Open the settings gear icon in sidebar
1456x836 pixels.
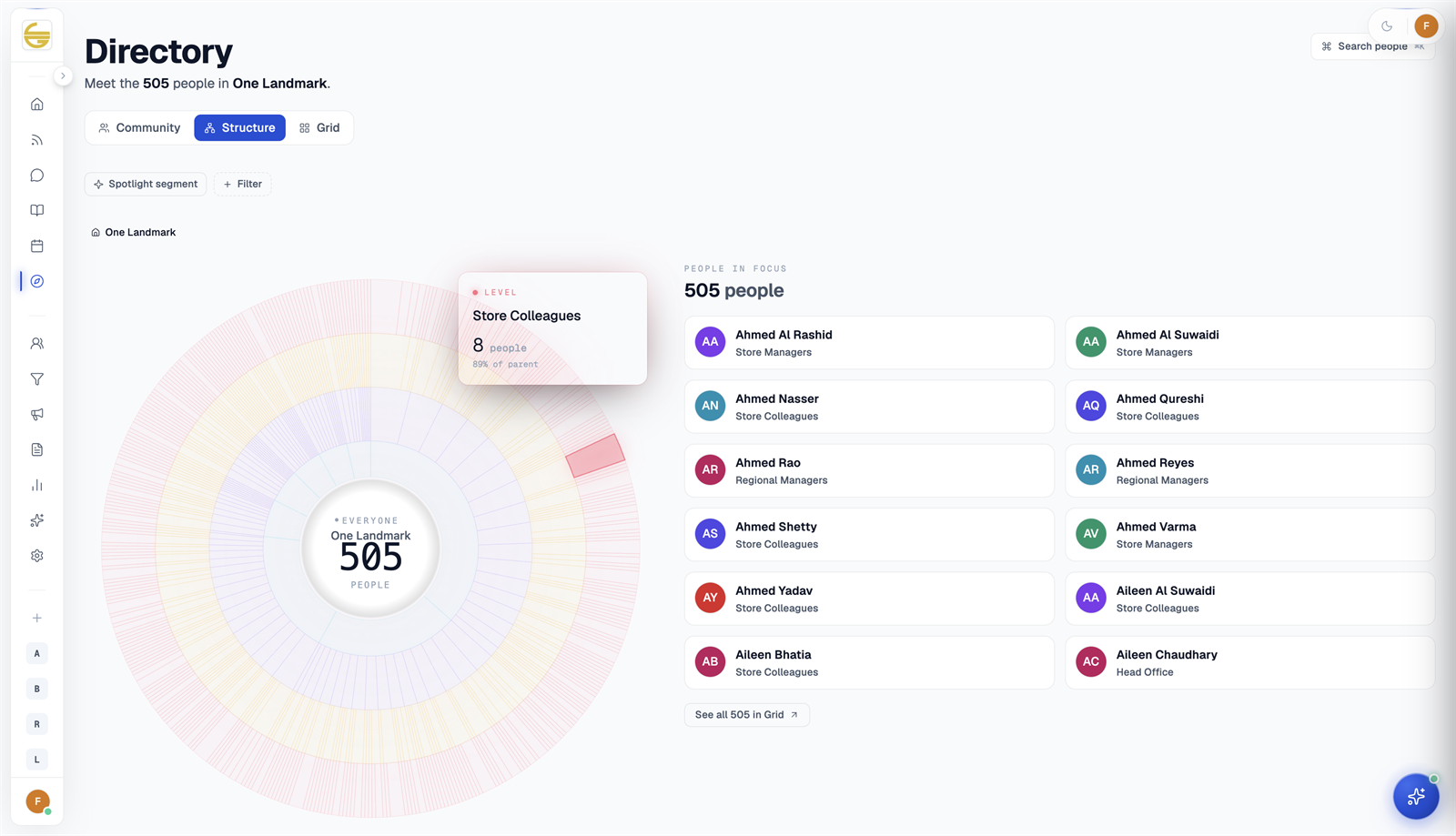coord(37,556)
